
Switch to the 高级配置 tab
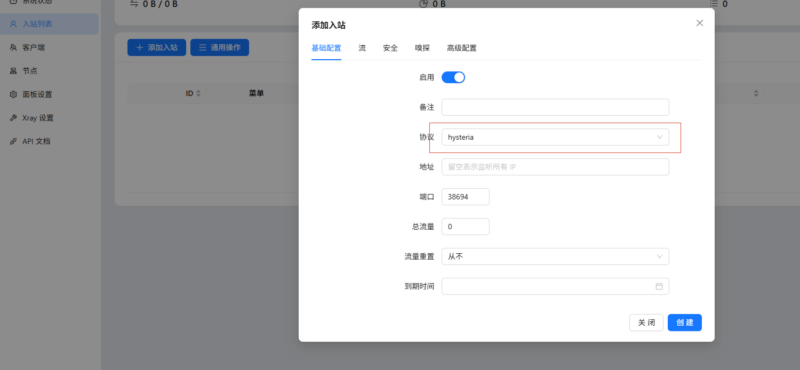pos(462,48)
